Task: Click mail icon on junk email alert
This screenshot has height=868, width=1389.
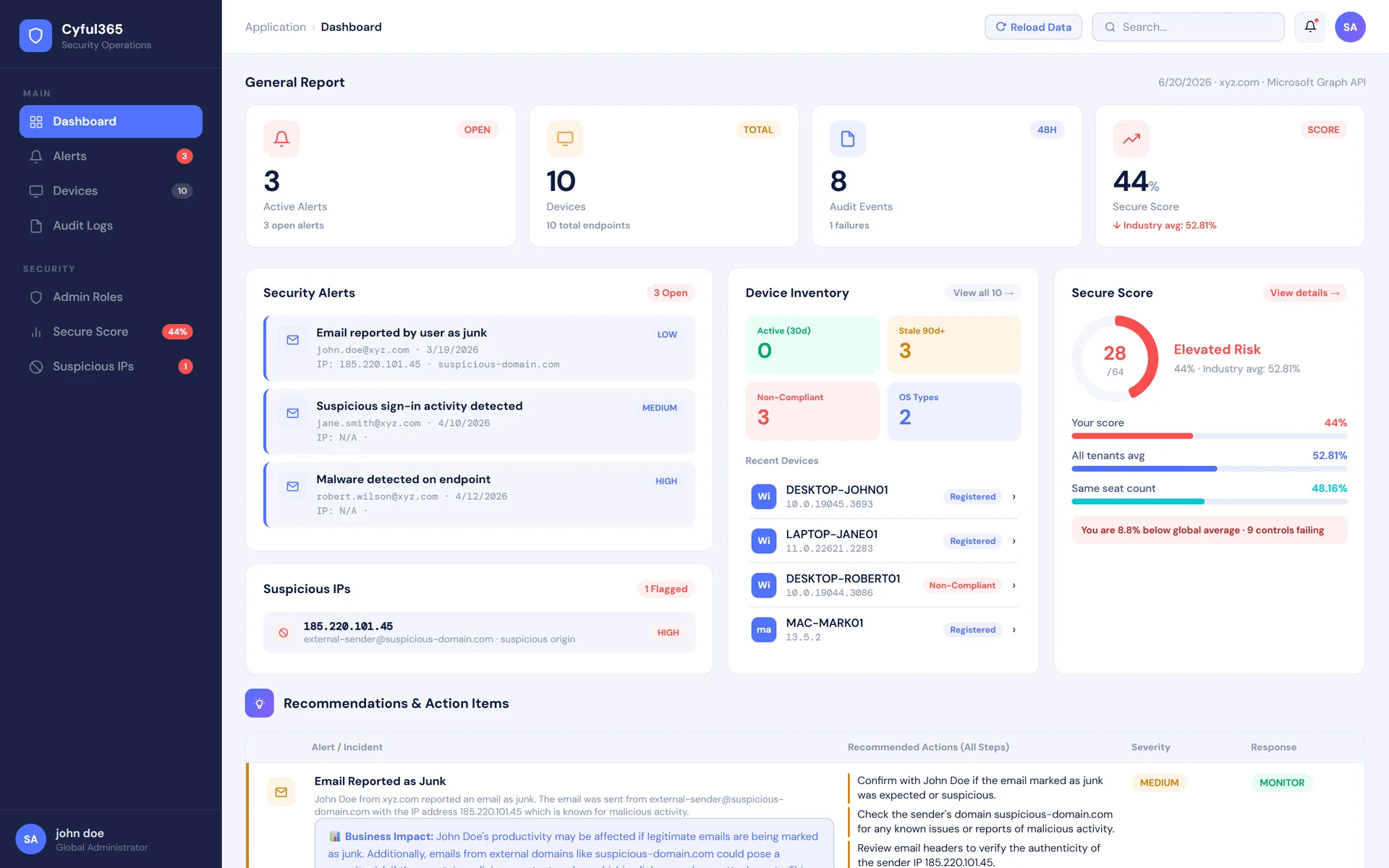Action: [x=293, y=340]
